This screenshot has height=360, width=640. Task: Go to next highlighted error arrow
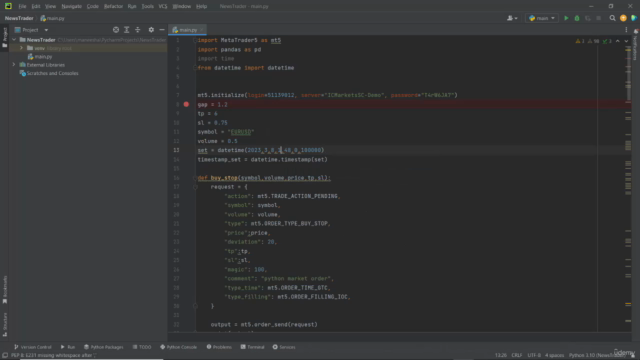click(x=626, y=41)
